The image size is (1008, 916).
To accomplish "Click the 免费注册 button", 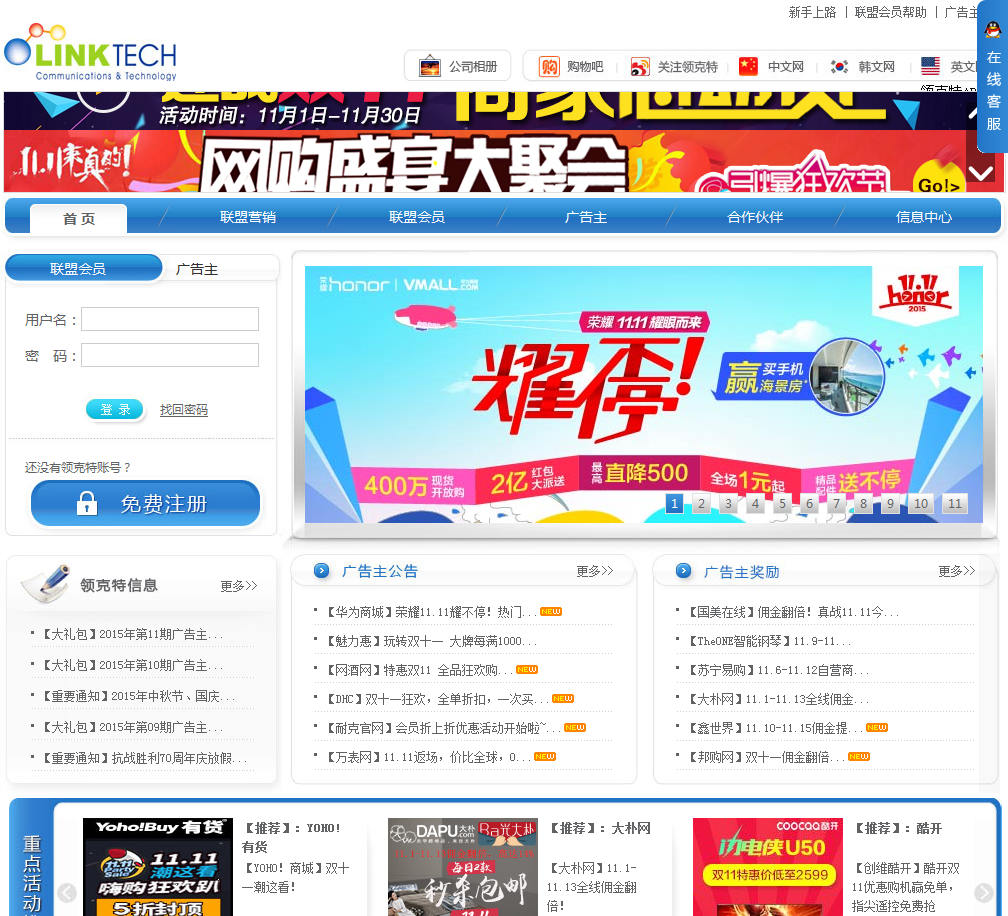I will click(145, 503).
